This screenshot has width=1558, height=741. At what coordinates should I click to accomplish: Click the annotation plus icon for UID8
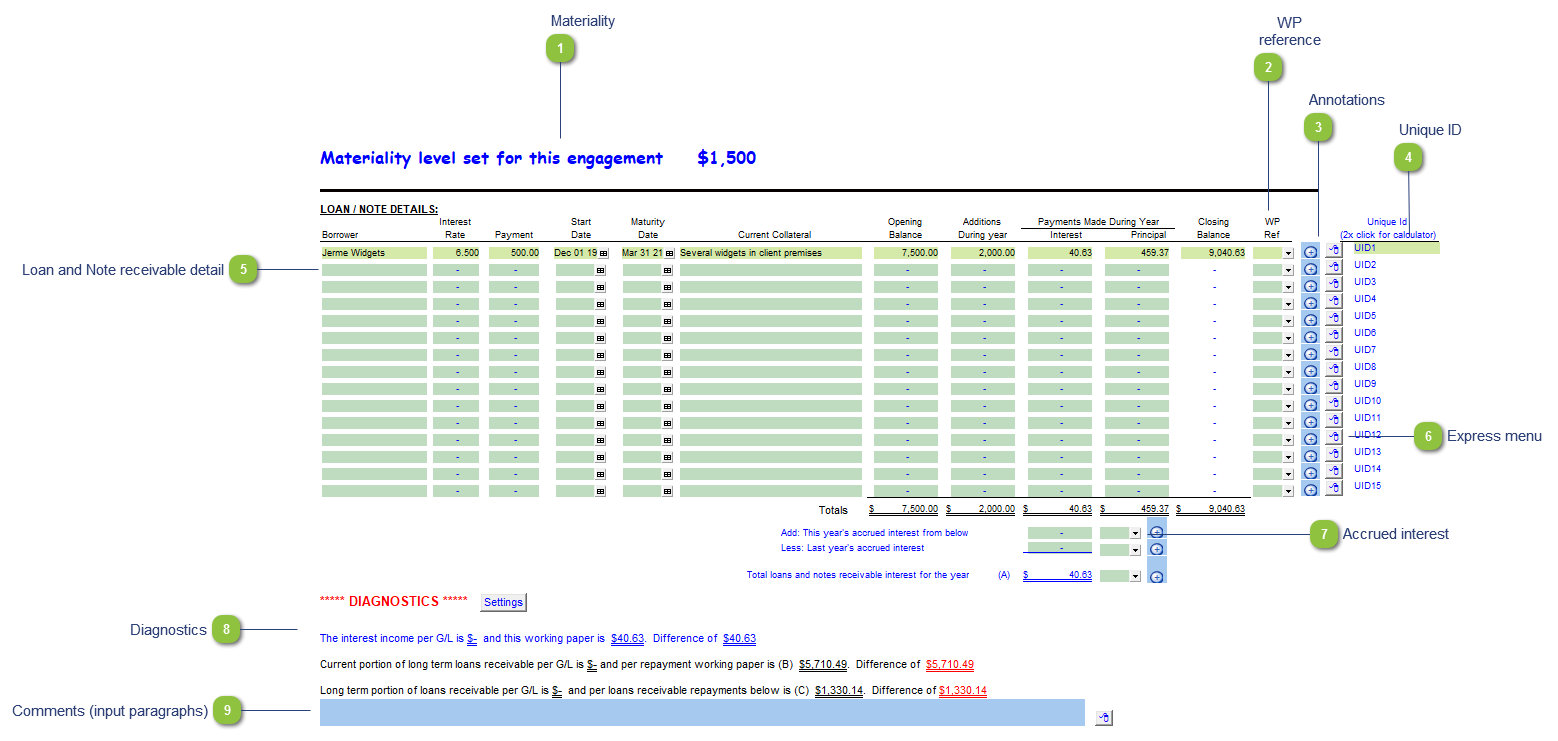(x=1310, y=372)
